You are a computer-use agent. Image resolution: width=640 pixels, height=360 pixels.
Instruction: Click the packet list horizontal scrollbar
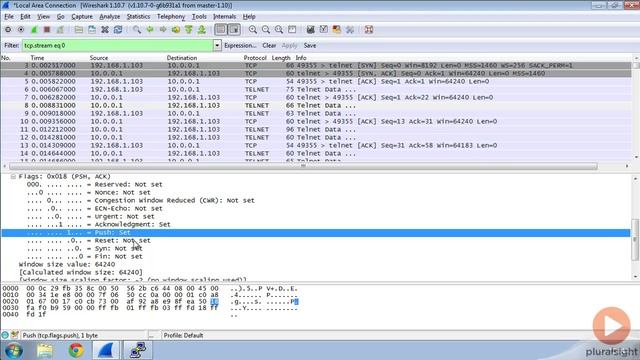303,166
